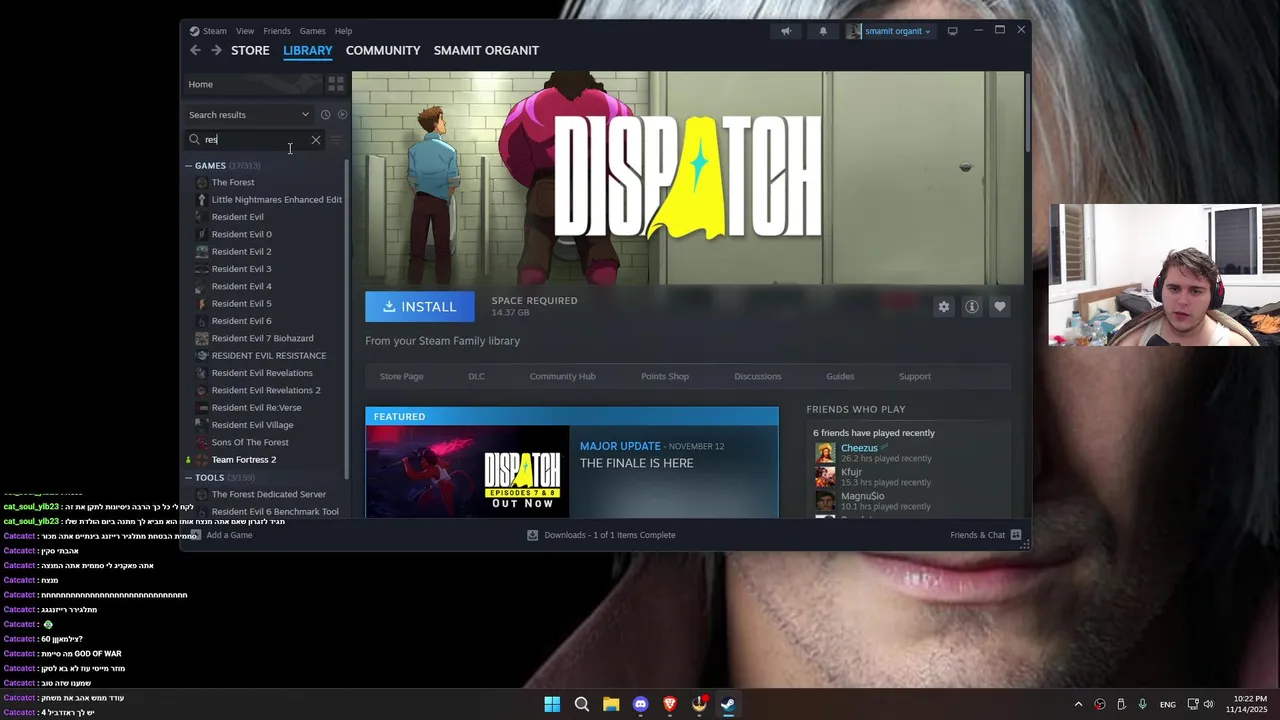
Task: Open Search results collection dropdown
Action: (250, 115)
